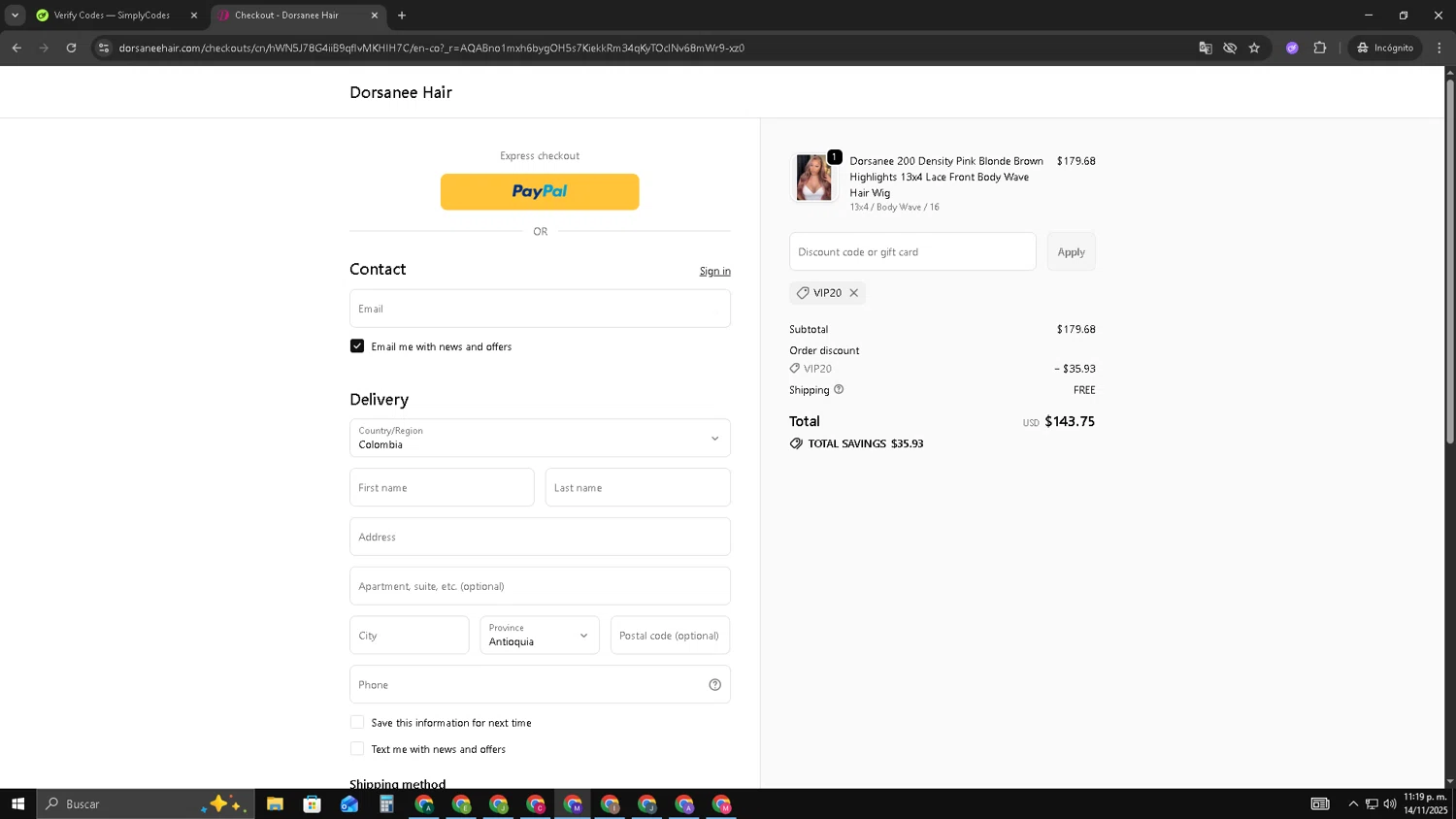Screen dimensions: 1456x819
Task: Click the third-party cookies blocked eye icon
Action: pos(1230,48)
